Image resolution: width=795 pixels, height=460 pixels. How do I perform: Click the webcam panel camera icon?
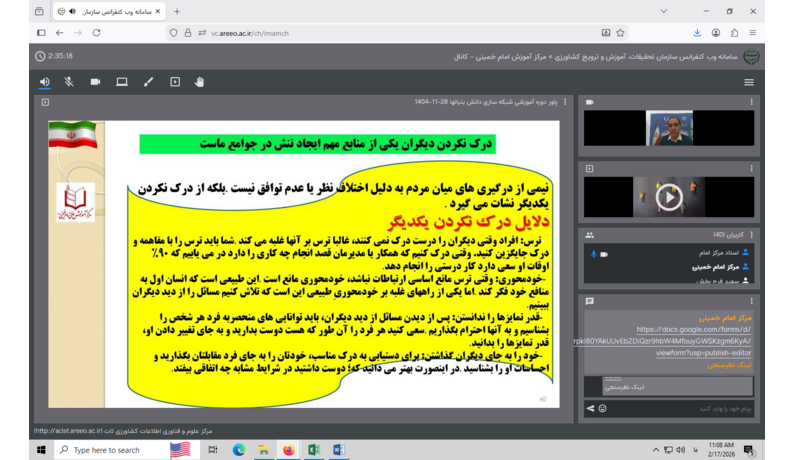pos(590,102)
